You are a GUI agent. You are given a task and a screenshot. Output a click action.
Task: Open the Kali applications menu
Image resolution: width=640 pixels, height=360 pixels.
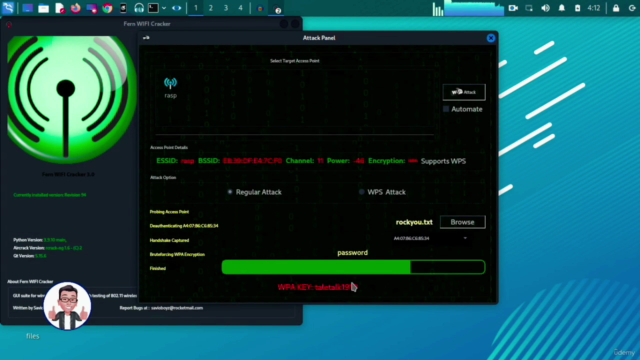8,8
